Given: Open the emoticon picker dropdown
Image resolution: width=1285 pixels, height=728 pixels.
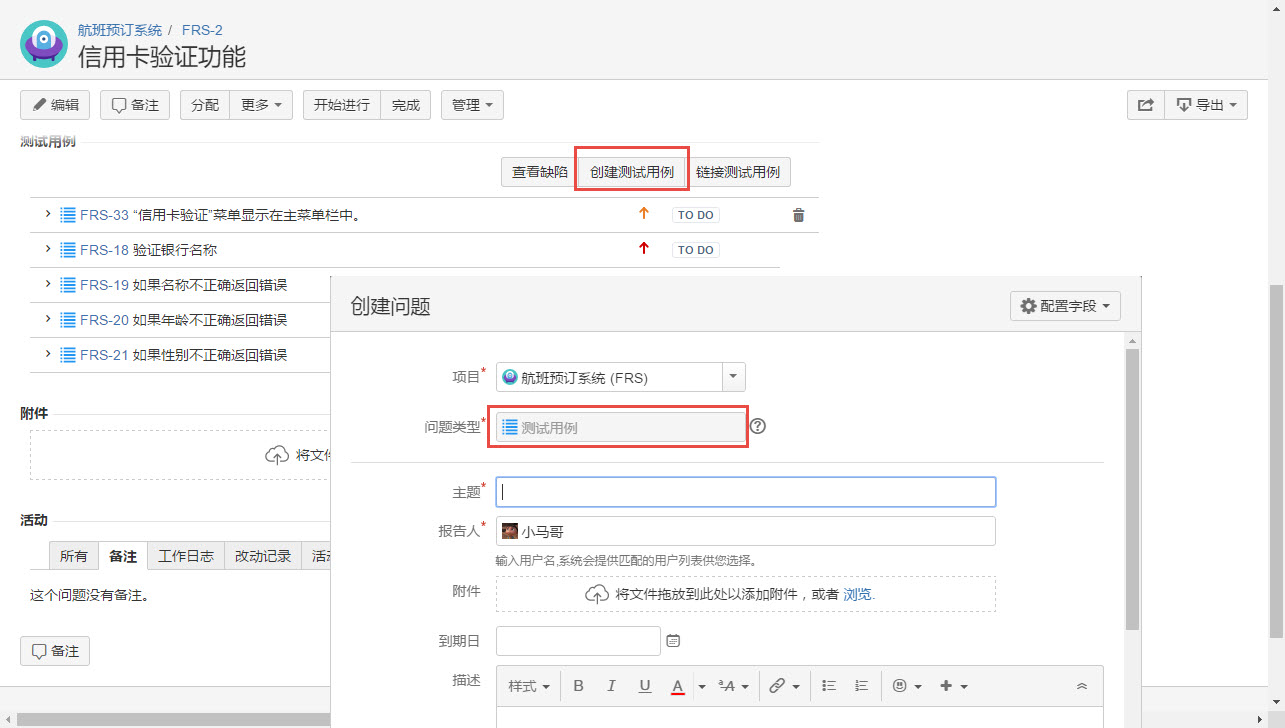Looking at the screenshot, I should 907,686.
